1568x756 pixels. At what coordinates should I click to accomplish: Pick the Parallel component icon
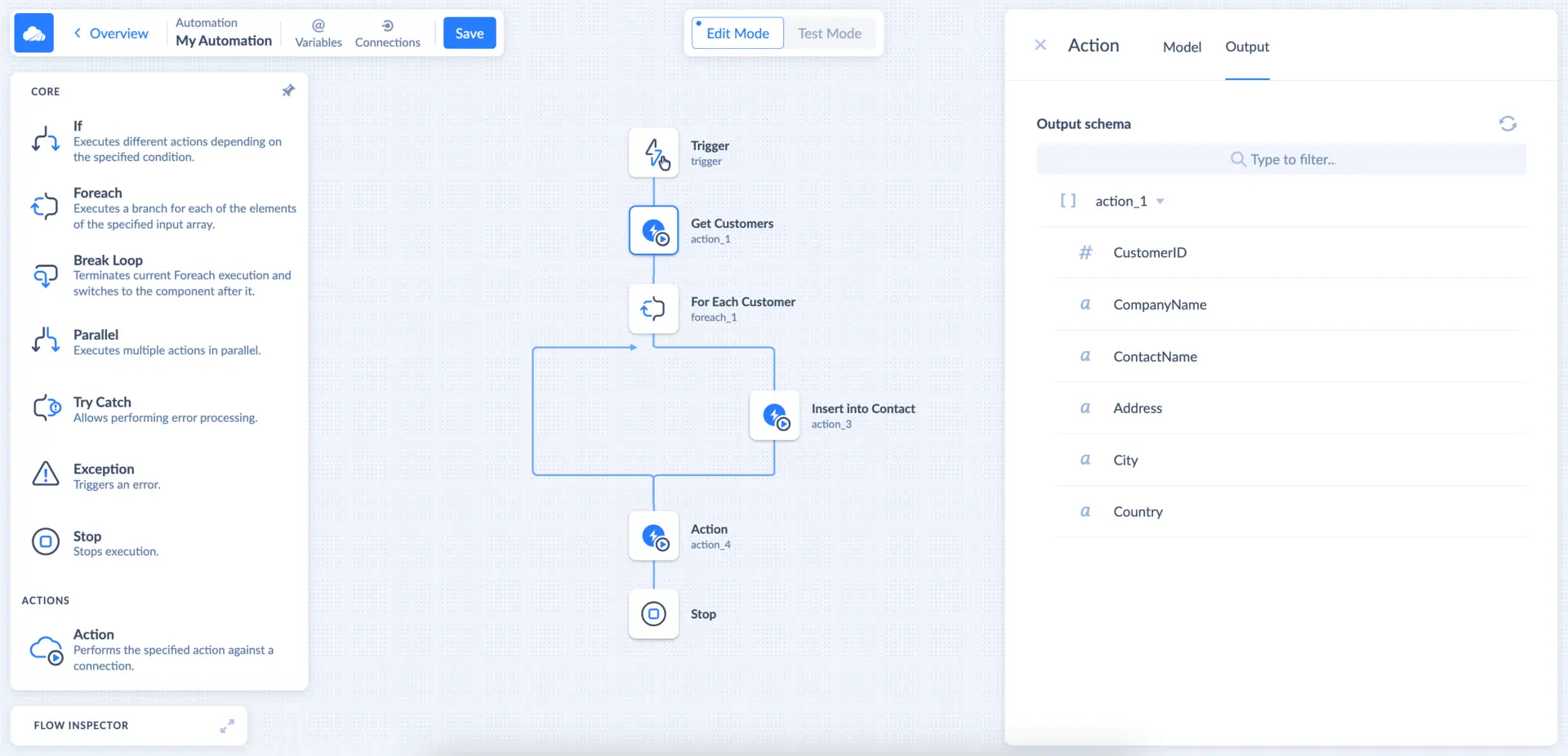pos(46,340)
